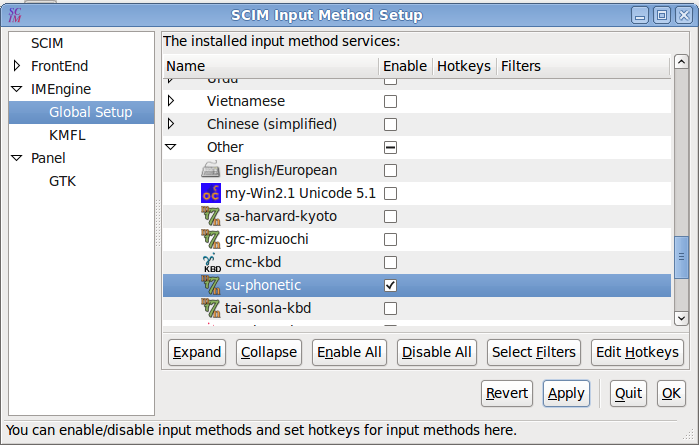Collapse the Other group
This screenshot has width=699, height=445.
tap(171, 147)
